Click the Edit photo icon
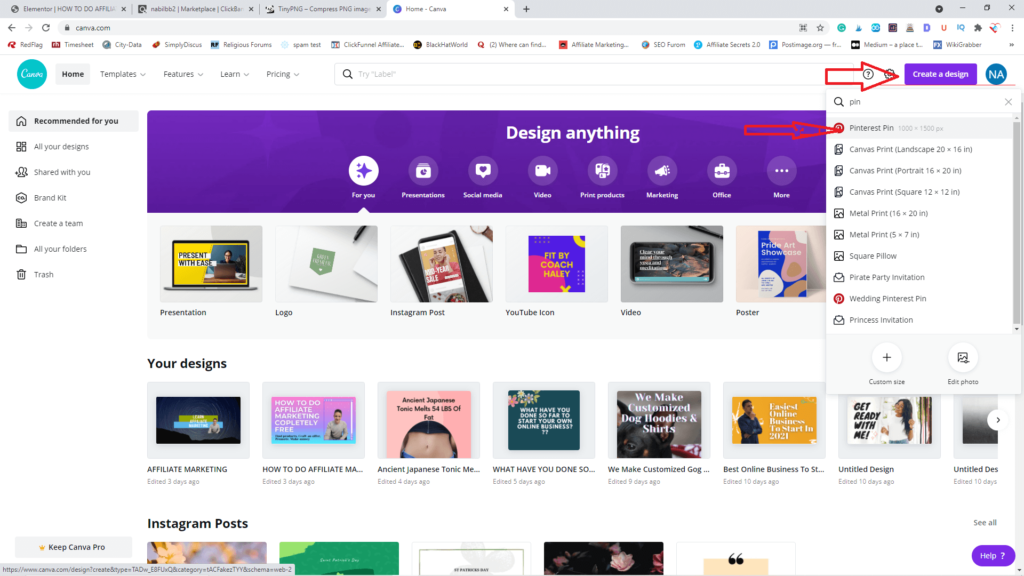 tap(963, 357)
